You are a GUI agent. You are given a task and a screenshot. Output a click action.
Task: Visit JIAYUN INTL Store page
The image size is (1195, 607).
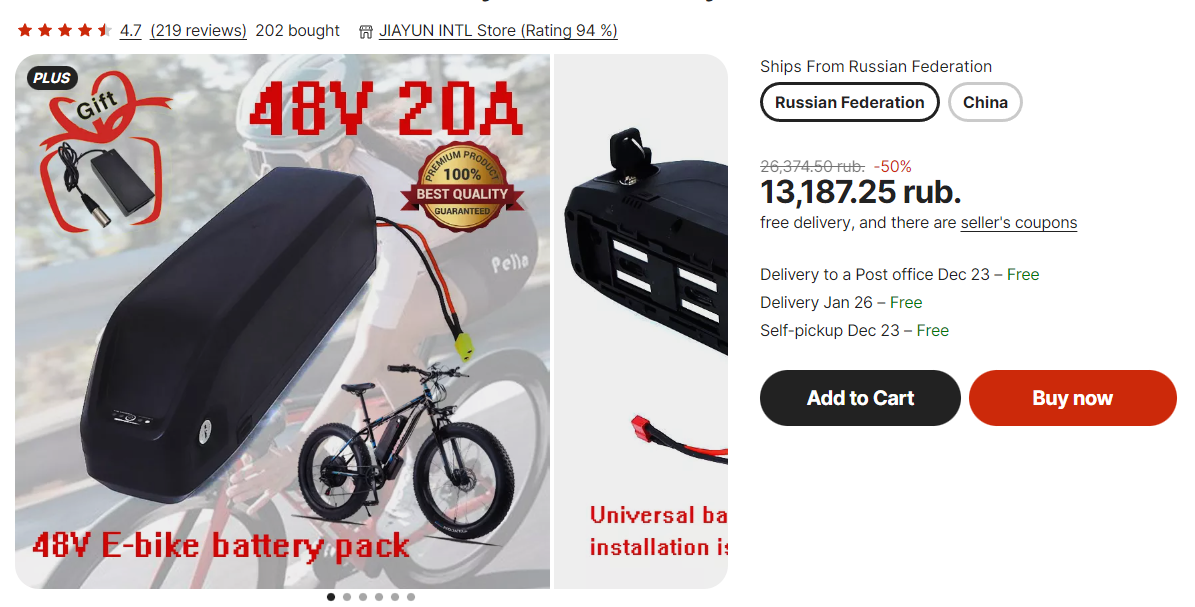[x=498, y=31]
